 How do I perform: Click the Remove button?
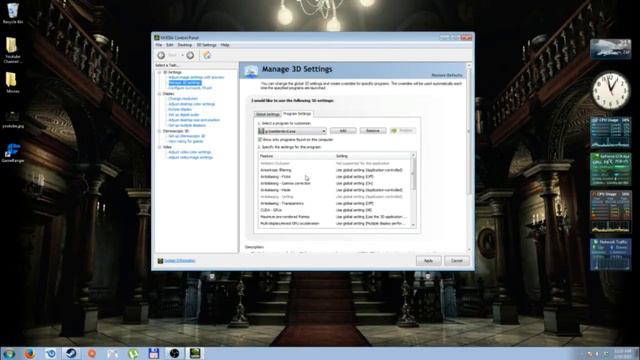click(x=373, y=131)
